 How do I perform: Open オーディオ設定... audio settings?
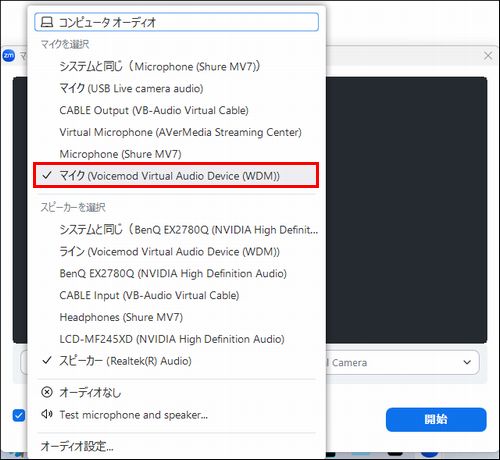coord(176,446)
